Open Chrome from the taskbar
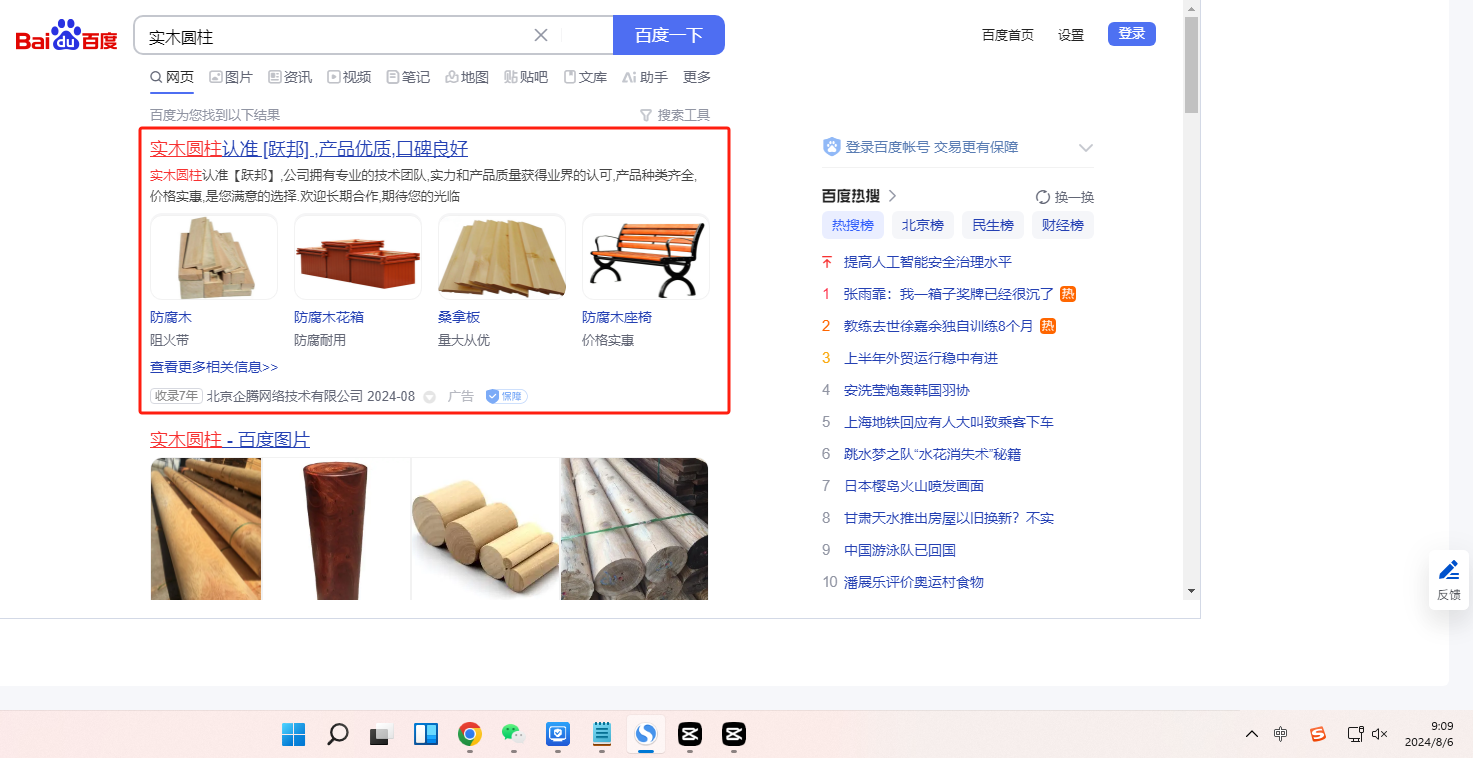The height and width of the screenshot is (758, 1473). (470, 735)
